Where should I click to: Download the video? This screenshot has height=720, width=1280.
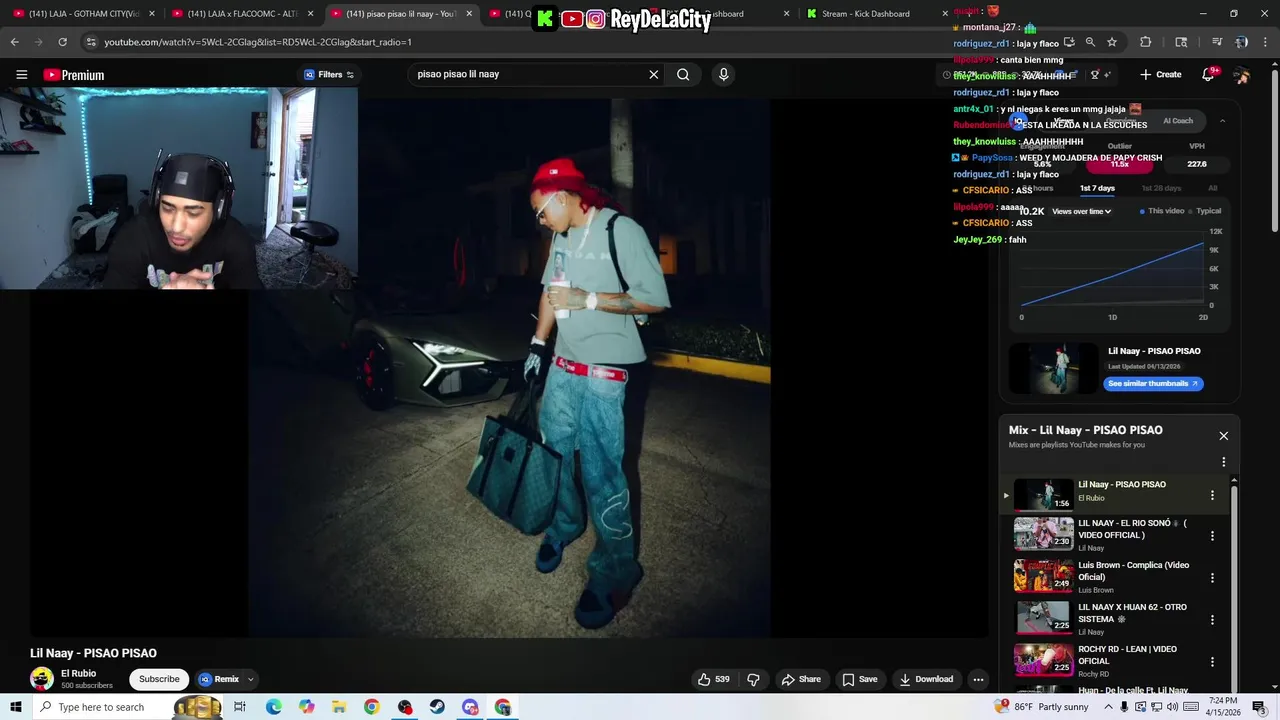click(x=926, y=679)
